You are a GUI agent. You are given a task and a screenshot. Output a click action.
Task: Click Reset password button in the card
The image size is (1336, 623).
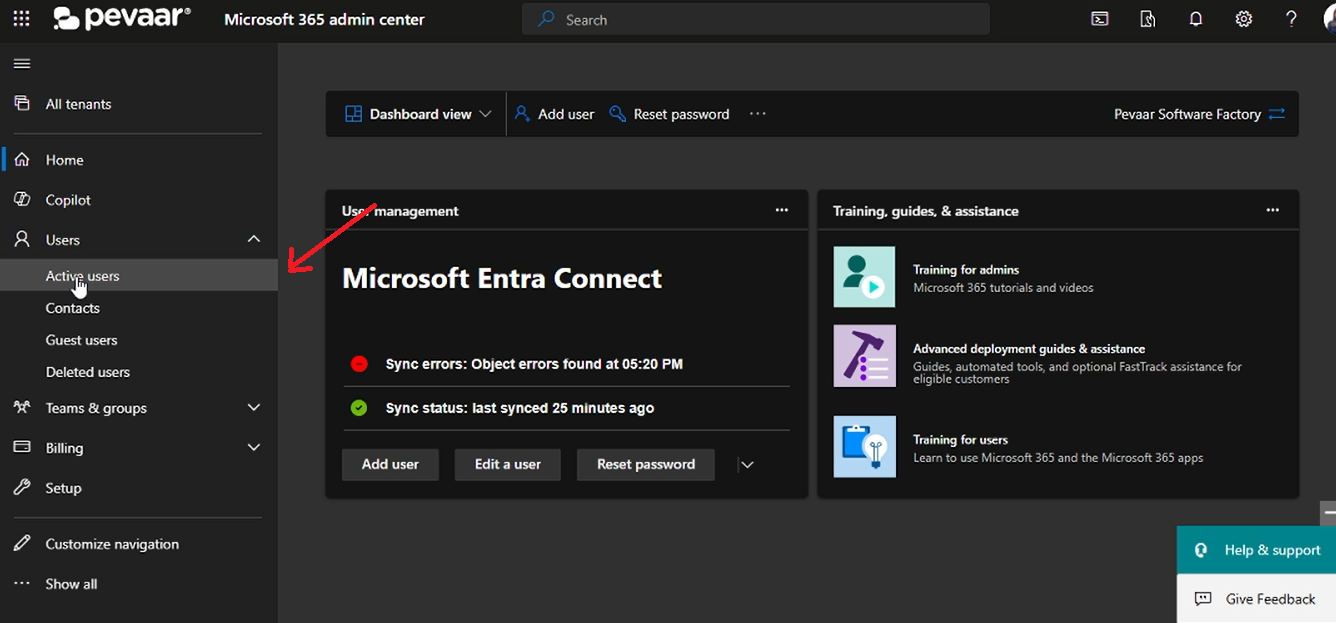tap(646, 464)
